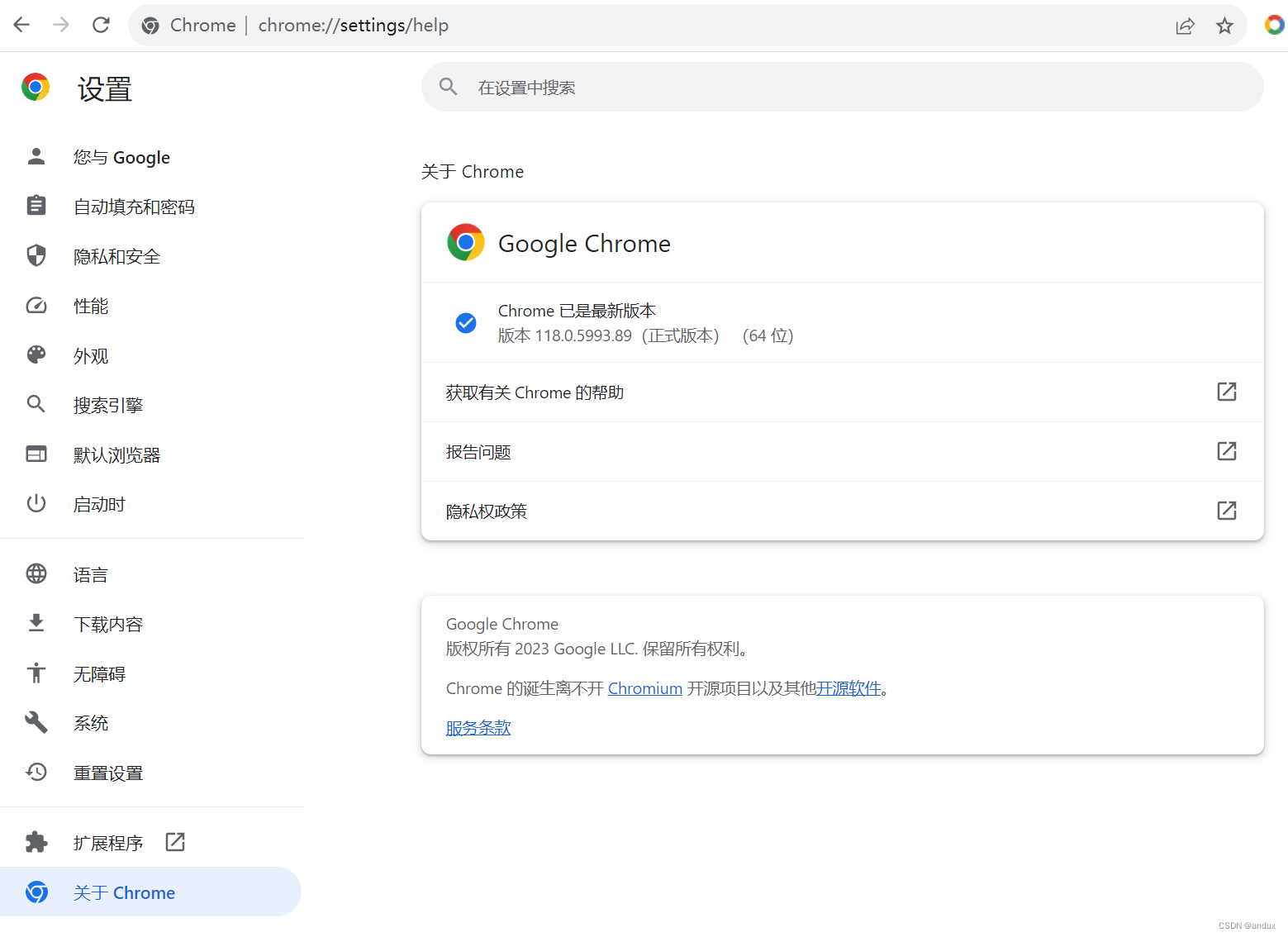This screenshot has width=1288, height=937.
Task: Open 无障碍 settings
Action: [x=152, y=673]
